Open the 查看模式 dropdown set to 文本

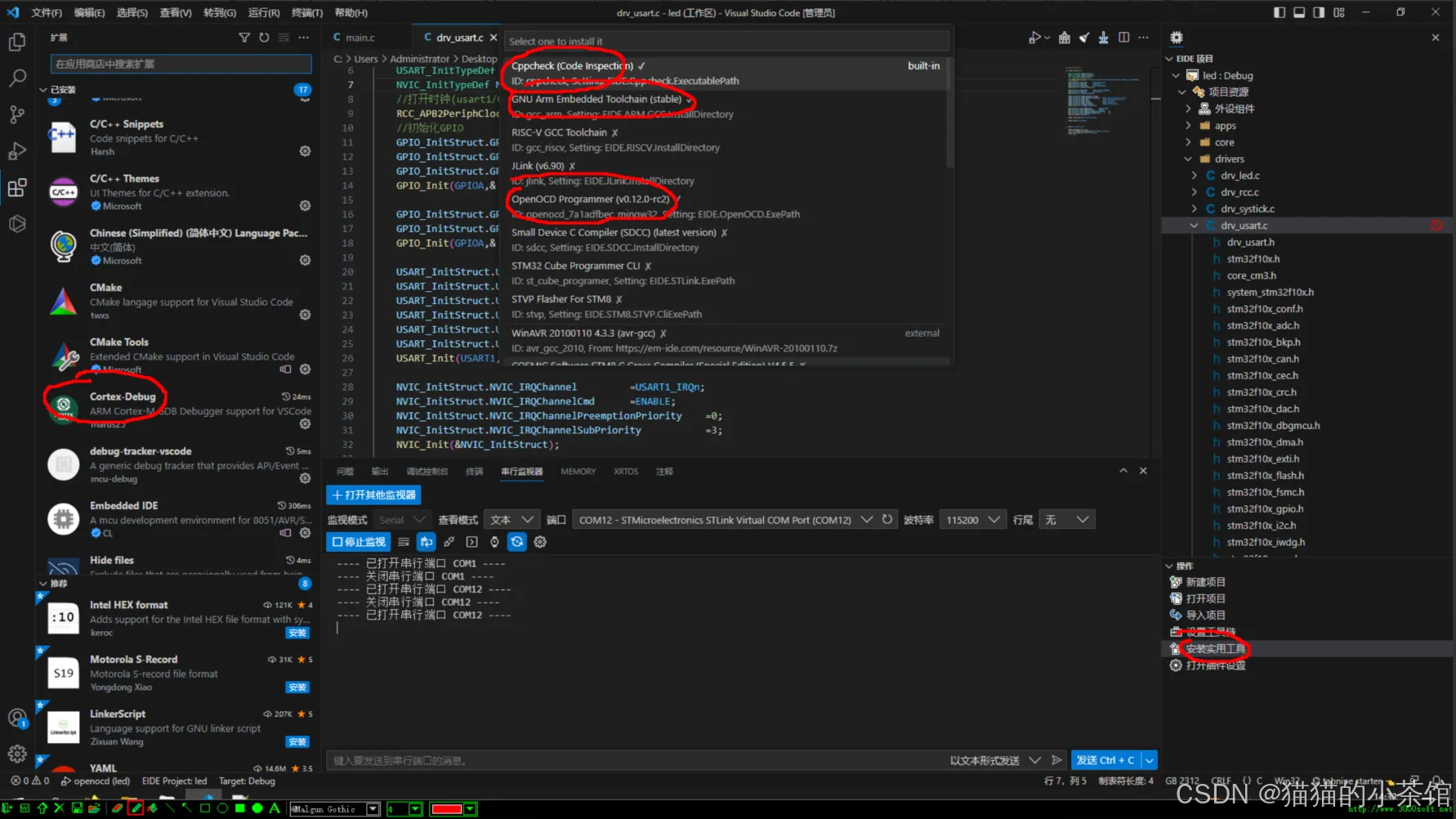512,520
